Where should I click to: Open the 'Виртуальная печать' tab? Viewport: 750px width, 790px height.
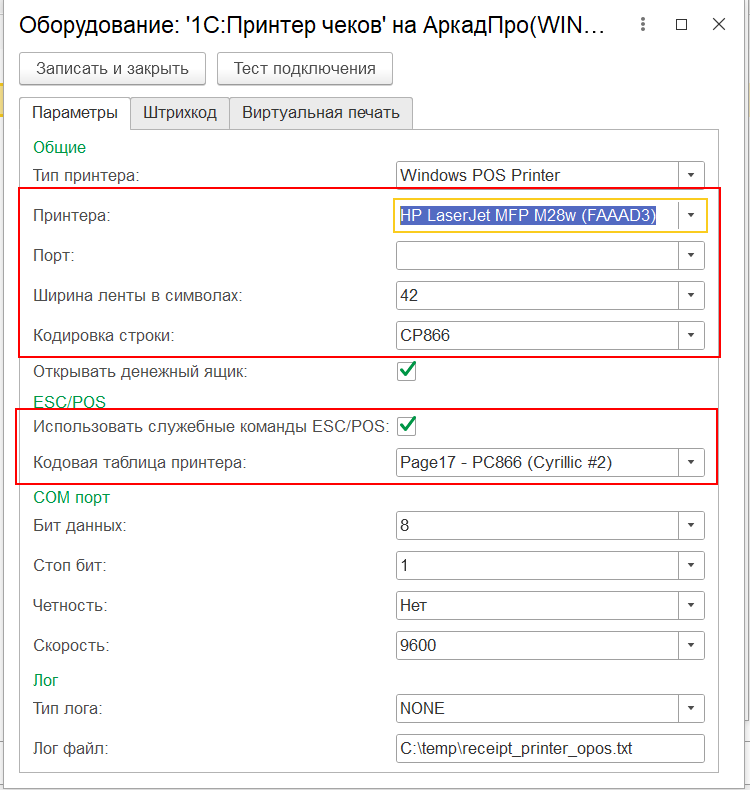321,113
